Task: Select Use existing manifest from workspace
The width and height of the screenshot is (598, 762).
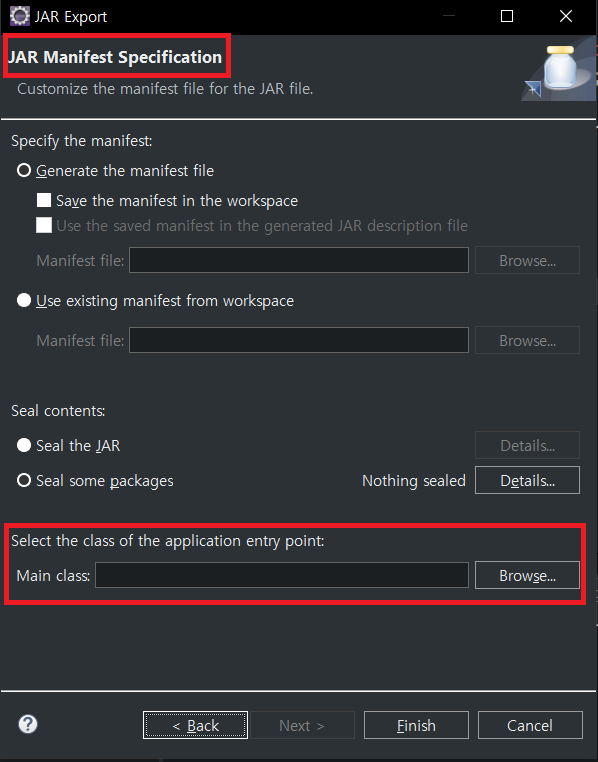Action: 155,300
